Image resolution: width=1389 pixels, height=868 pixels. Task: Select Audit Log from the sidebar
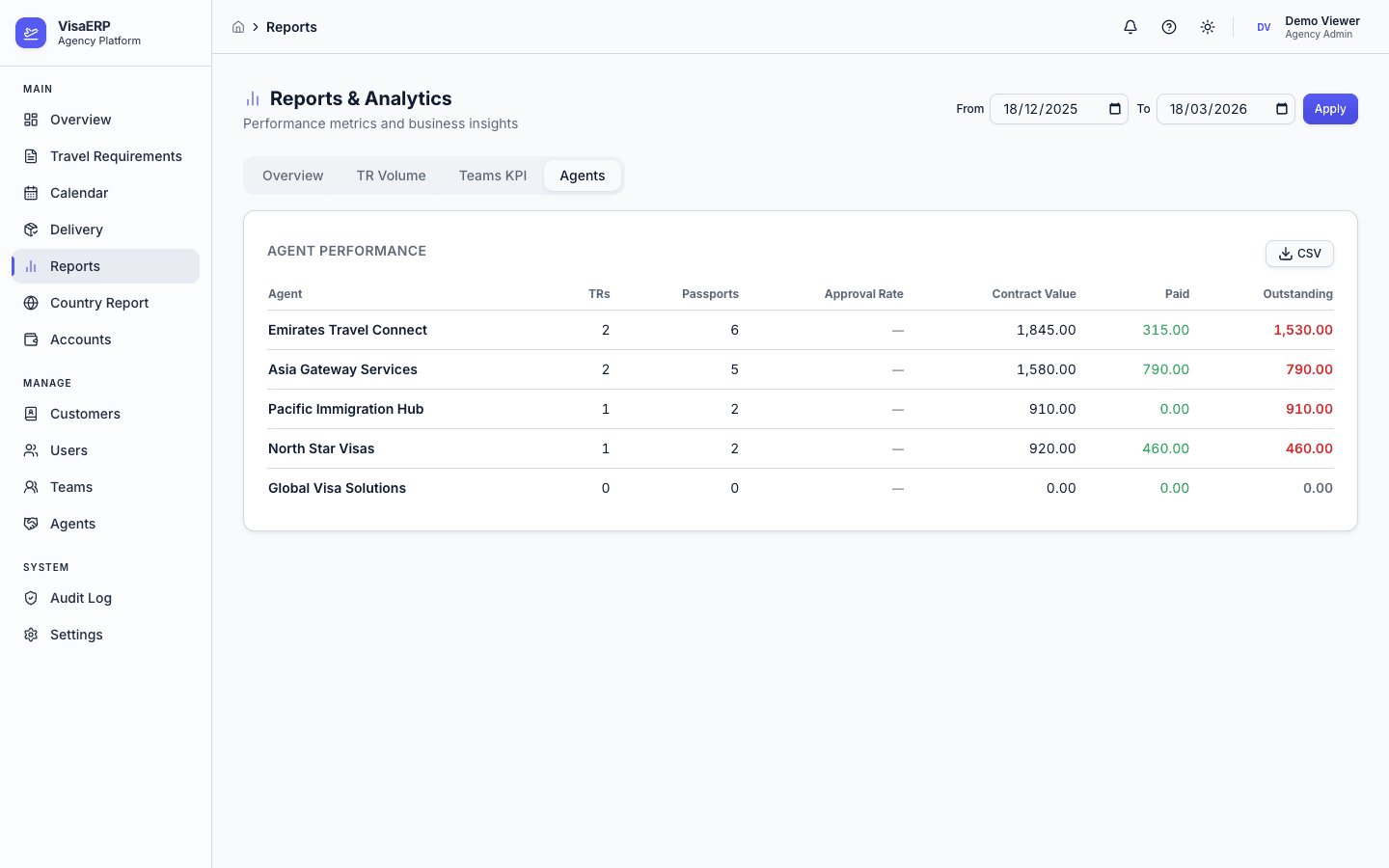pos(80,597)
